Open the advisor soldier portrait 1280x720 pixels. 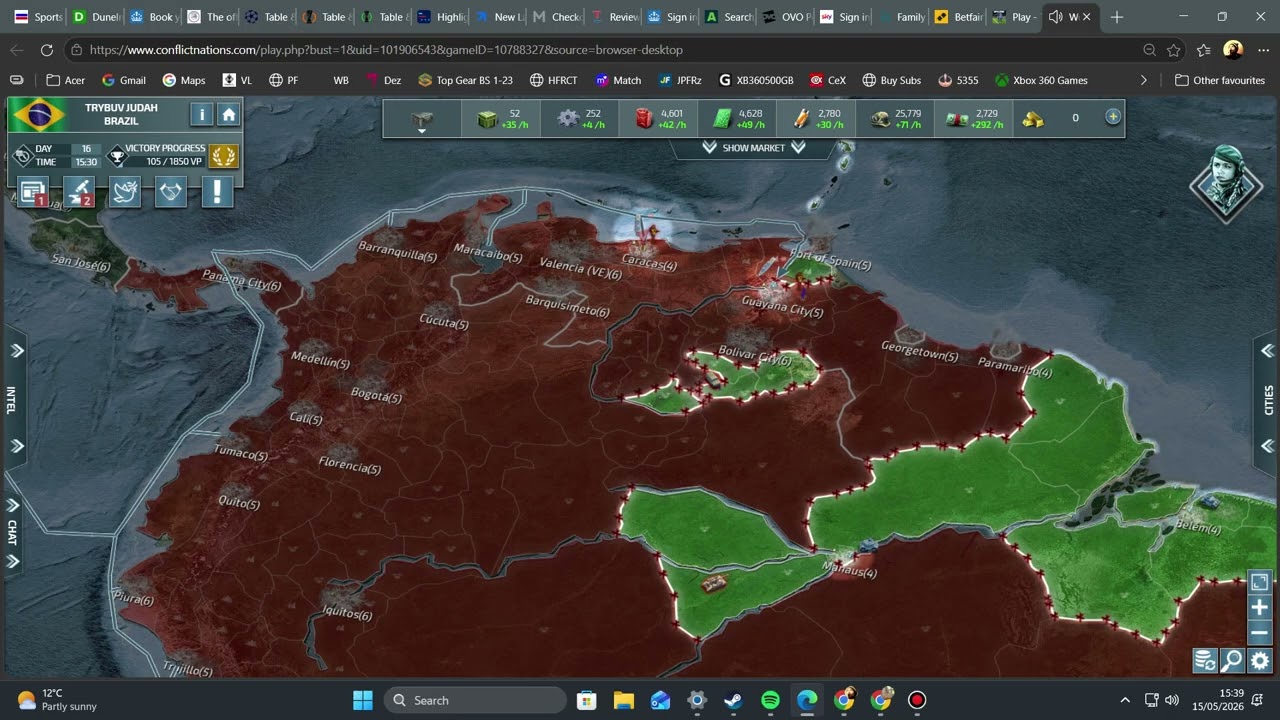[1226, 183]
